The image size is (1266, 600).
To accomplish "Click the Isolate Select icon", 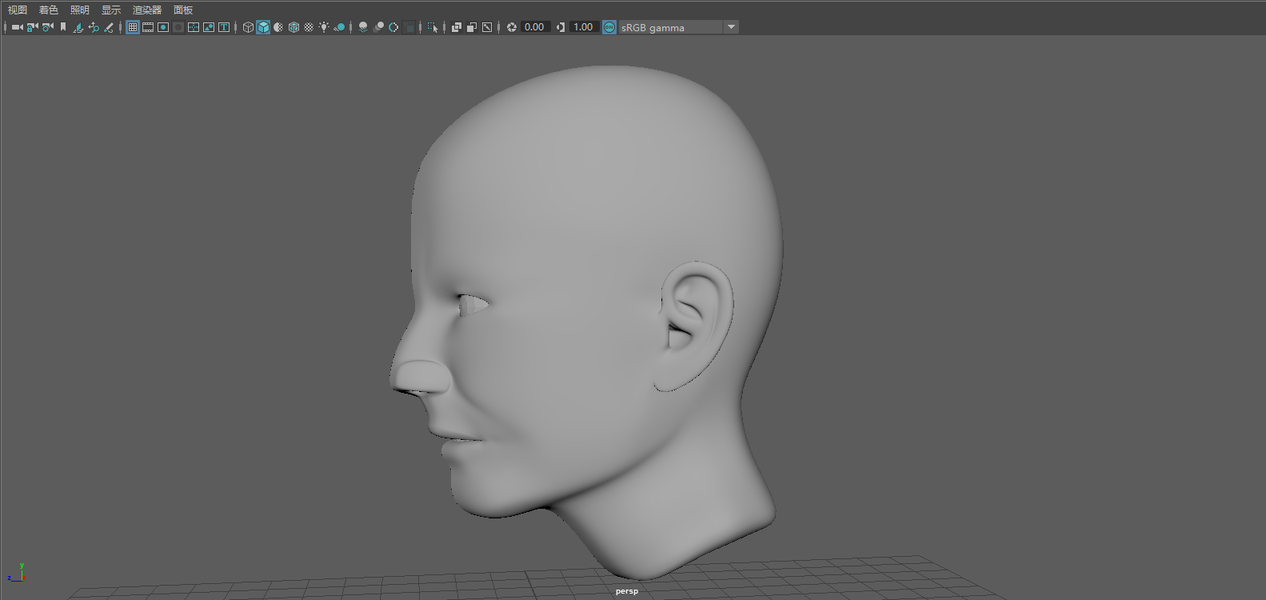I will pyautogui.click(x=432, y=27).
